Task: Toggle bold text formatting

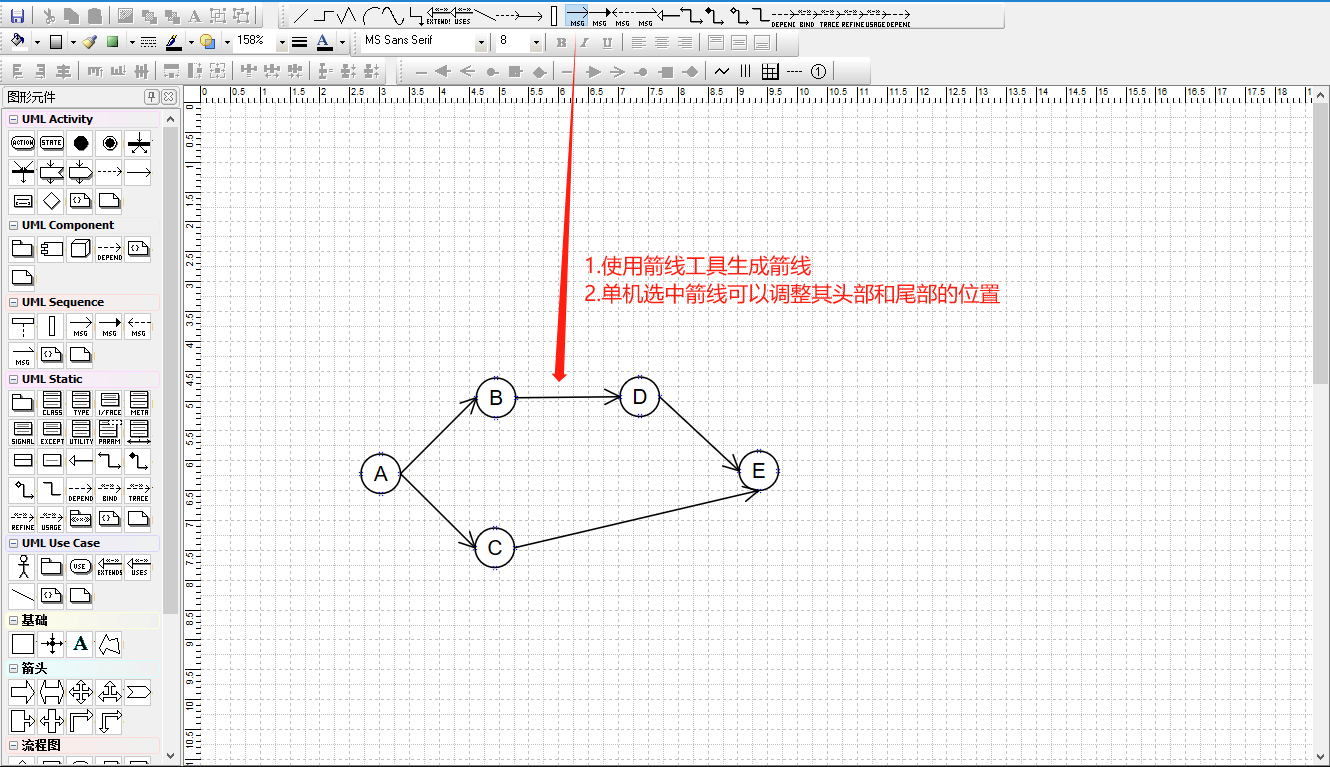Action: tap(560, 42)
